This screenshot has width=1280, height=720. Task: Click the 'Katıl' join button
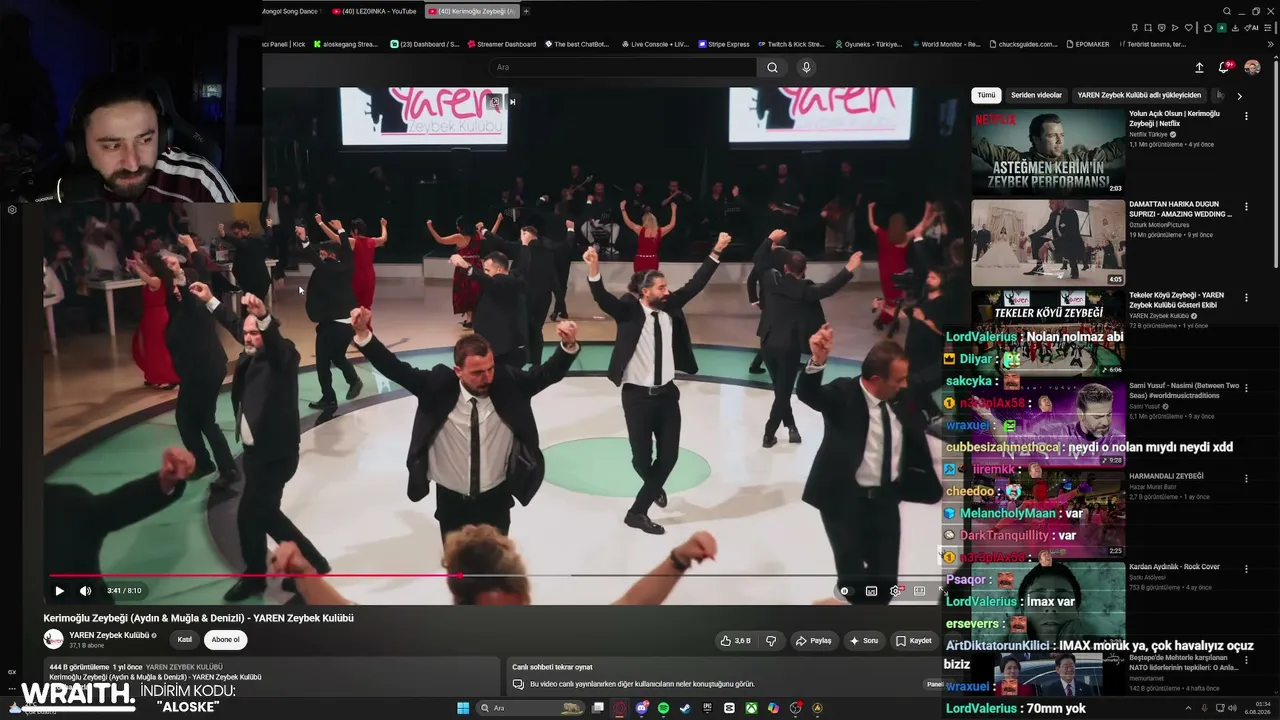tap(184, 640)
